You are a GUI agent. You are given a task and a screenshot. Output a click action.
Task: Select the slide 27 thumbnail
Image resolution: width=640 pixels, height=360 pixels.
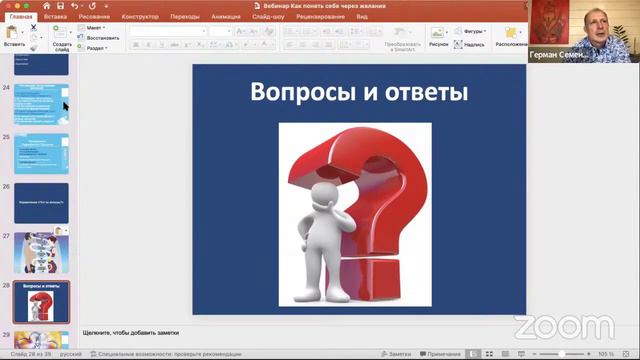(41, 252)
